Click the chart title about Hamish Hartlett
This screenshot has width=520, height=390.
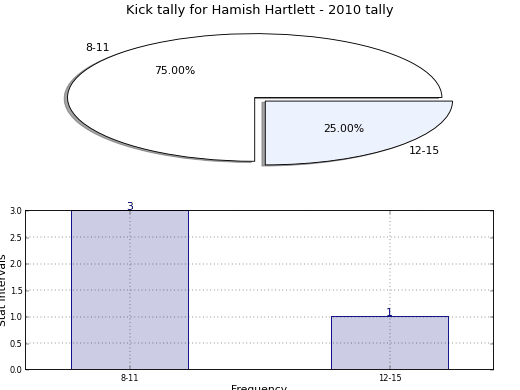click(260, 10)
